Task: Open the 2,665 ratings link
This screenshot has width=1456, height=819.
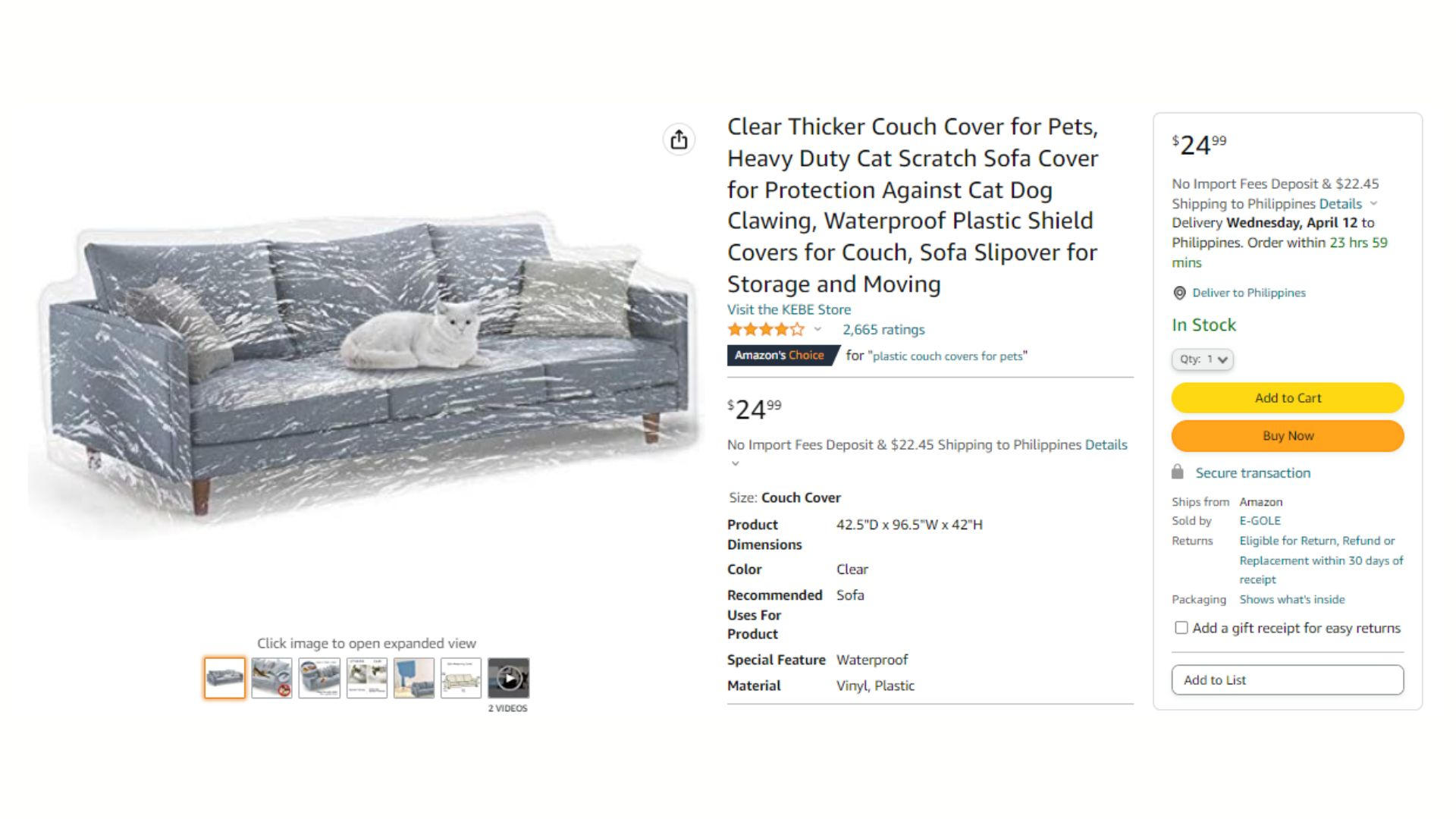Action: pyautogui.click(x=883, y=329)
